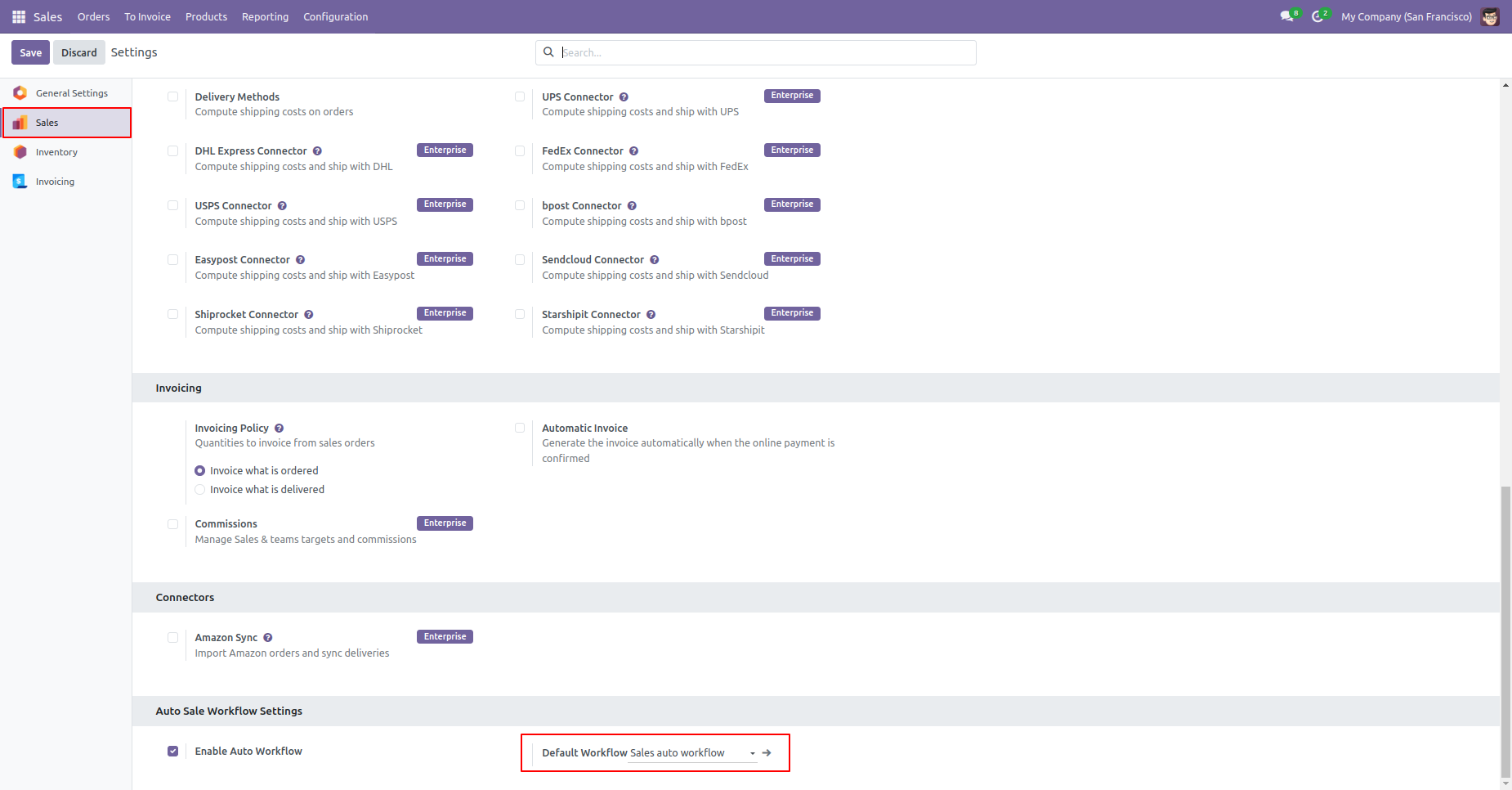Click help icon next to Easypost Connector
Screen dimensions: 1512x790
pos(300,260)
